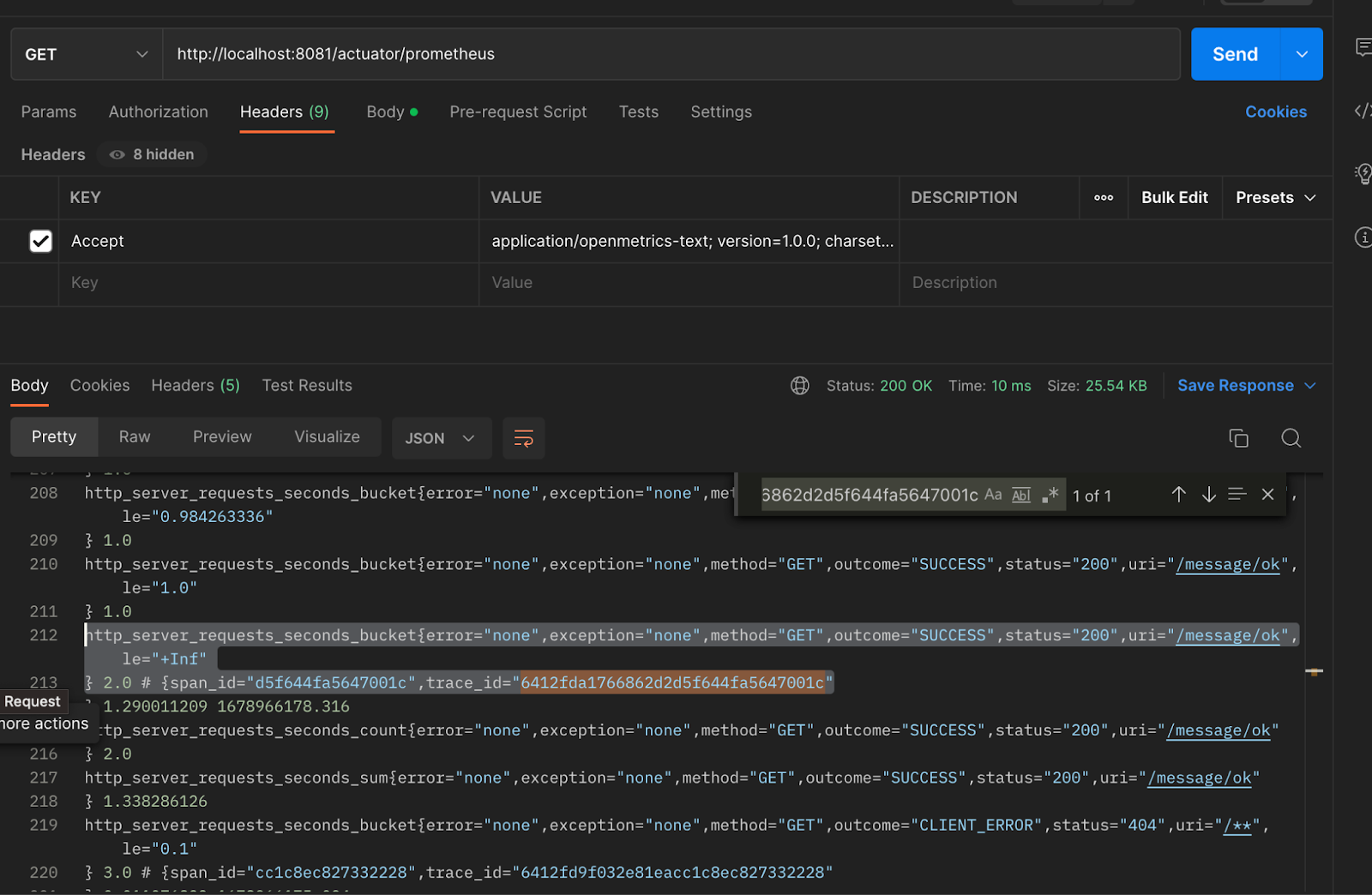Open the request info icon
The image size is (1372, 895).
point(1363,237)
